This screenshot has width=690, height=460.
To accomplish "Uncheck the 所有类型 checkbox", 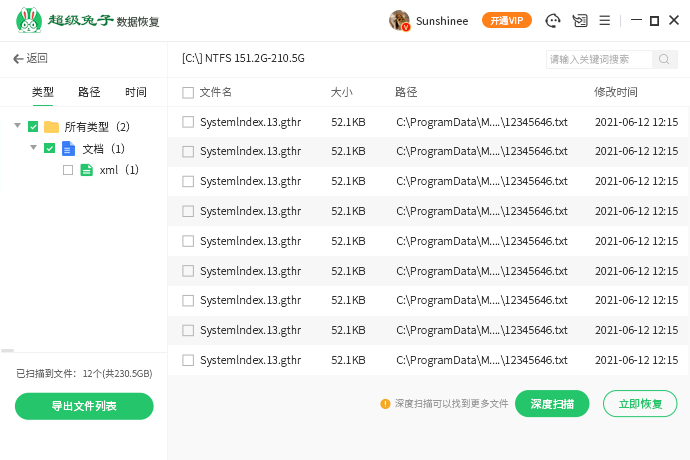I will [x=33, y=127].
